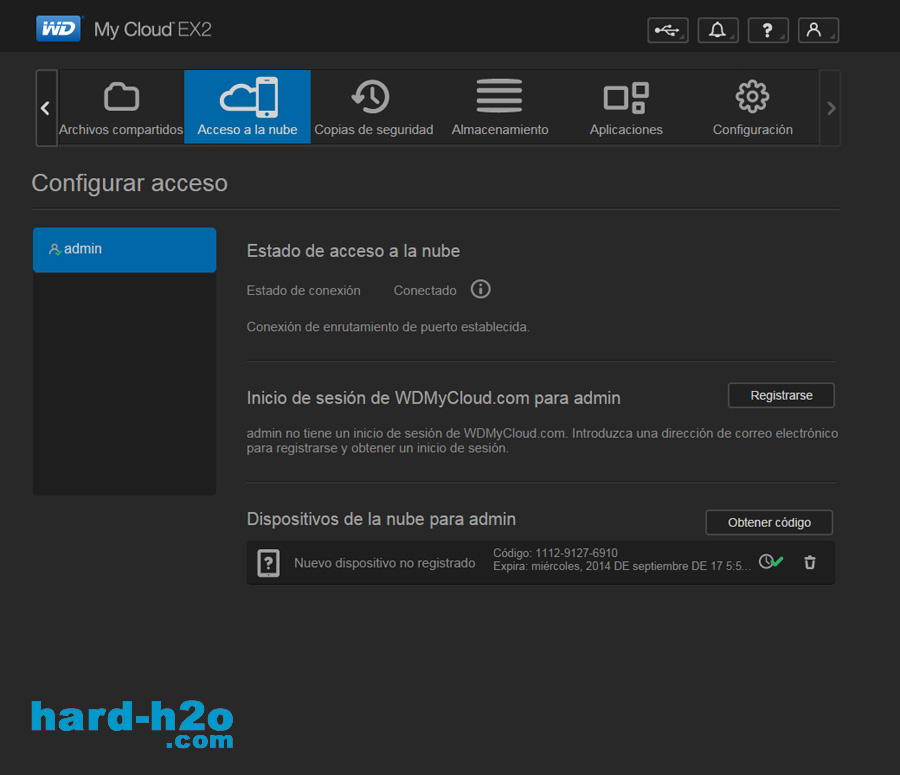Click the Obtener código button
The image size is (900, 775).
(769, 522)
